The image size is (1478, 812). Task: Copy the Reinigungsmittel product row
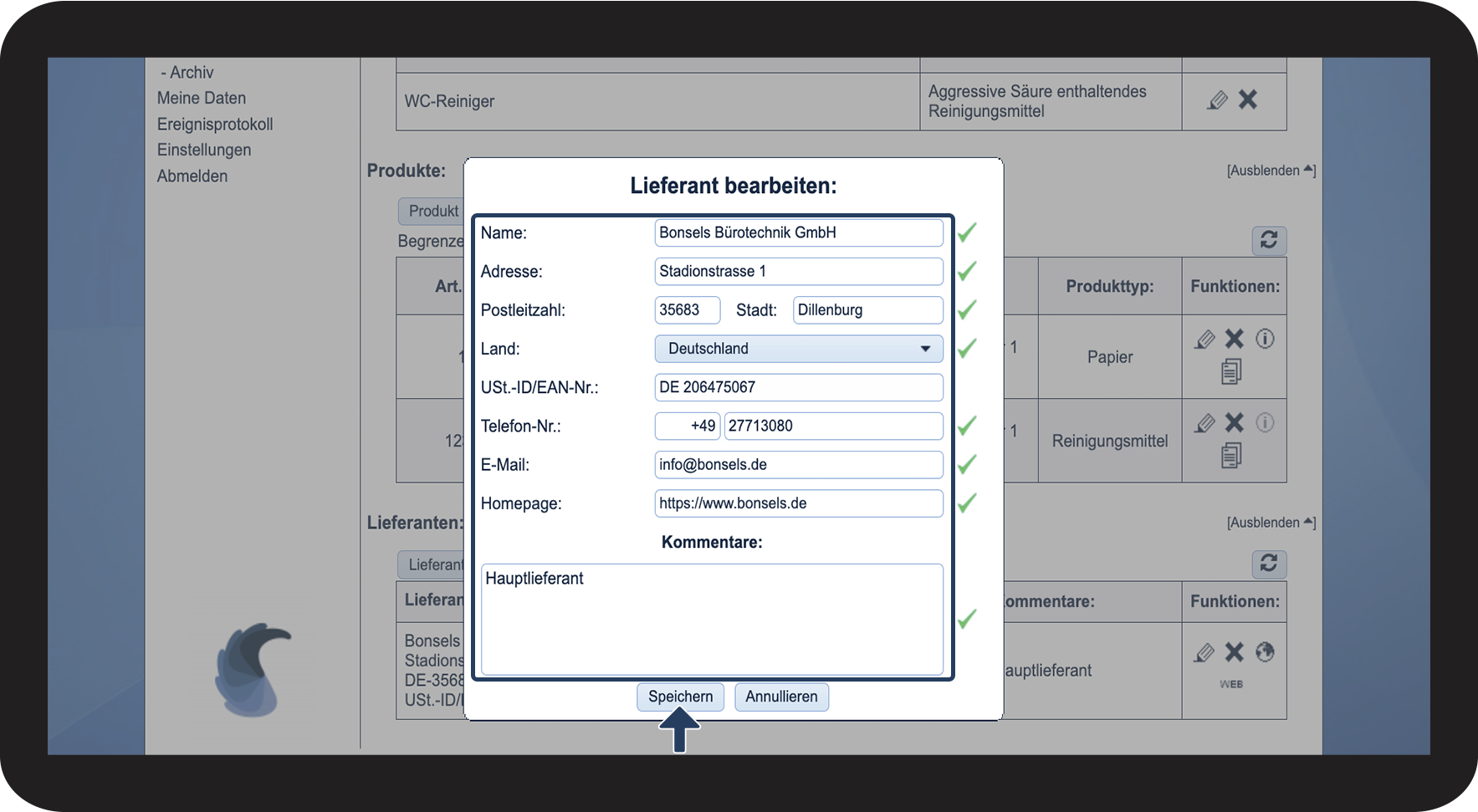click(x=1231, y=456)
